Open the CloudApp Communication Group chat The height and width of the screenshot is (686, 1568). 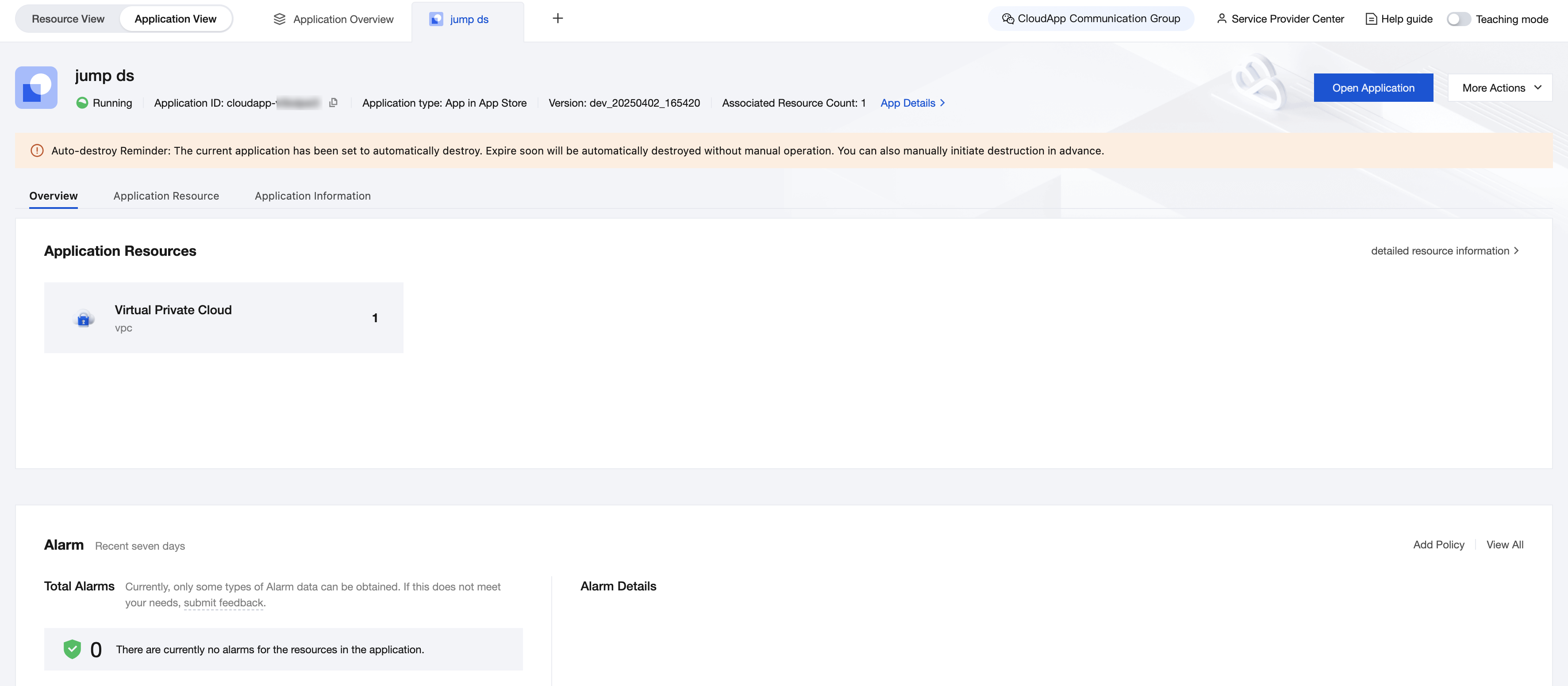[x=1091, y=19]
